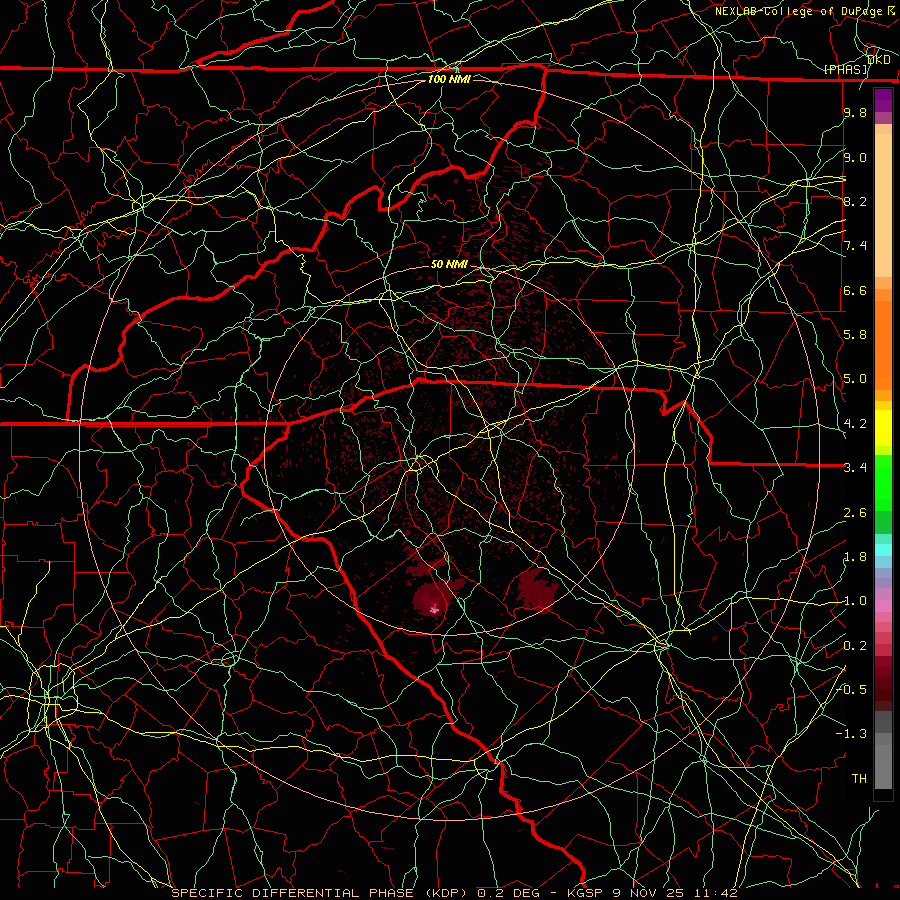Click the 2.6 color scale value
The width and height of the screenshot is (900, 900).
pyautogui.click(x=855, y=513)
